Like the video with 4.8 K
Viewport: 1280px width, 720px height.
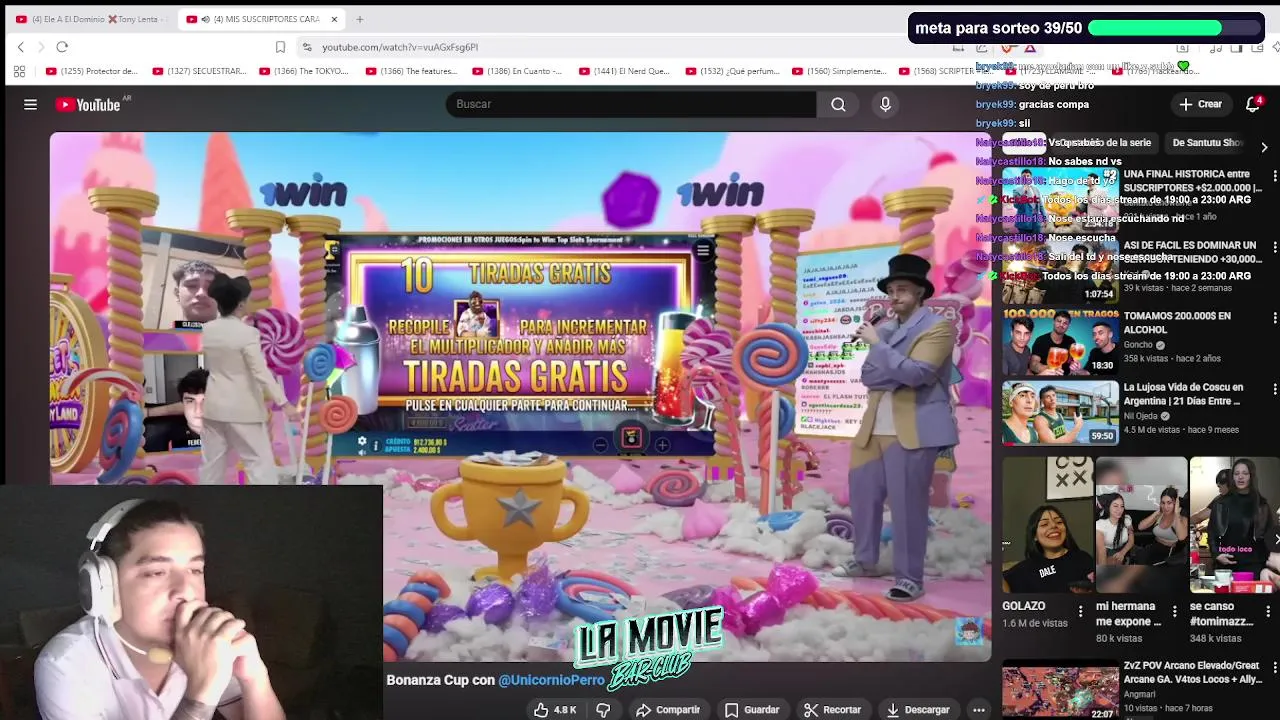[x=555, y=709]
